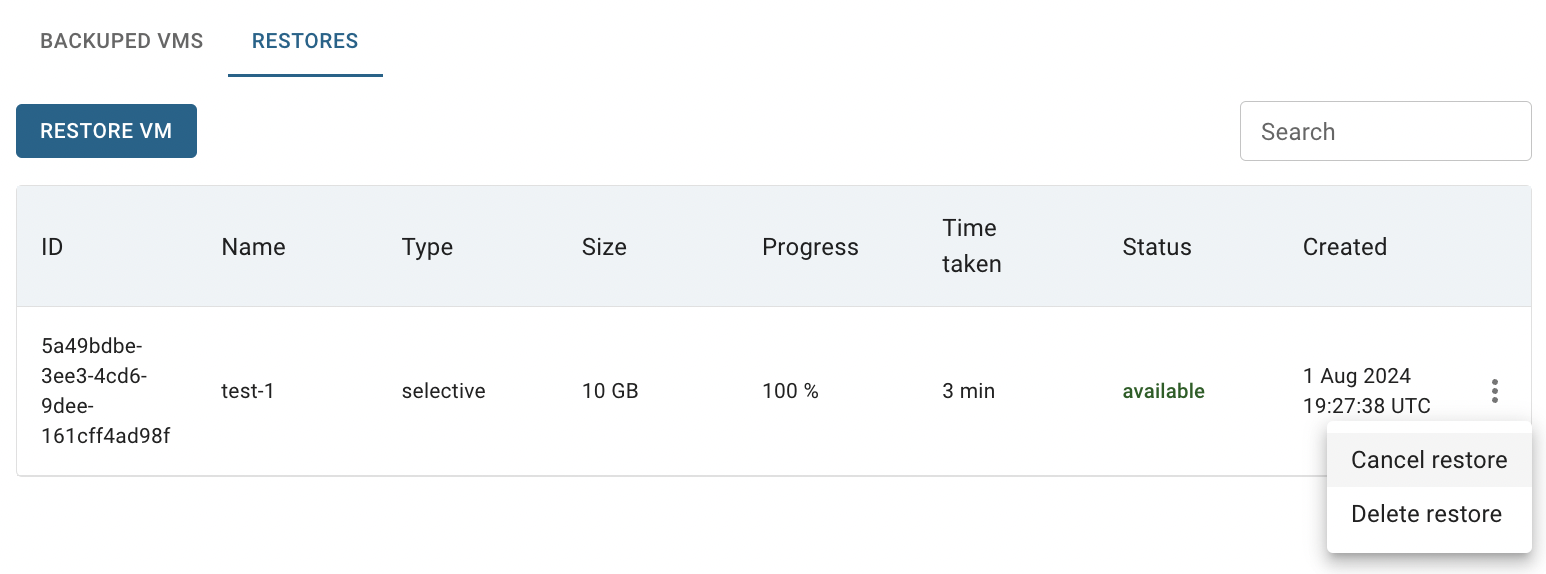Sort table by Type column header
Screen dimensions: 1546x574
(x=427, y=247)
